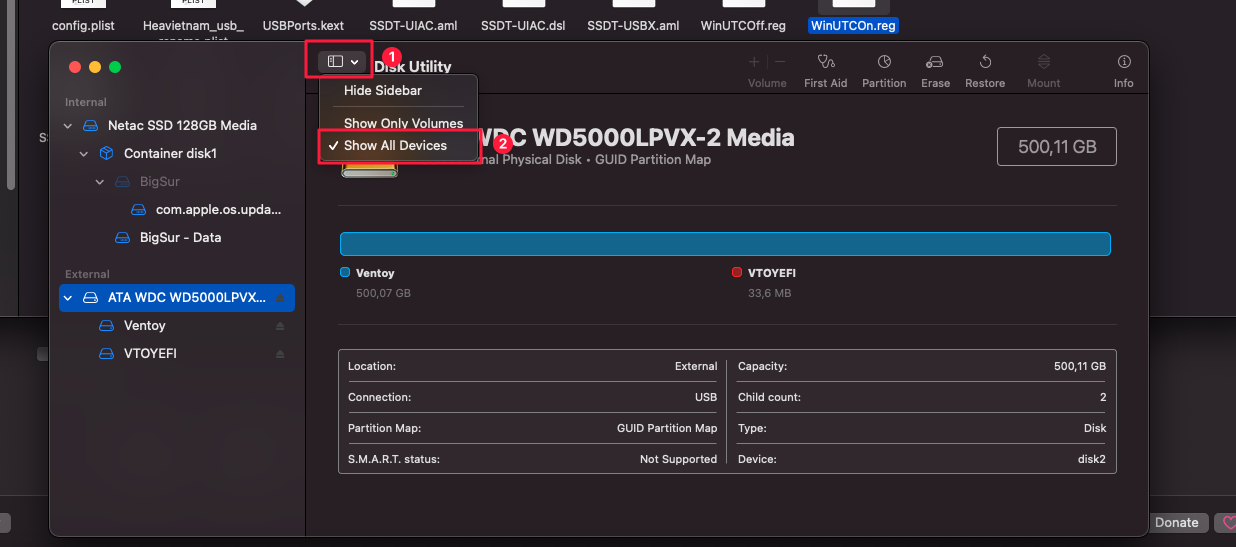This screenshot has height=547, width=1236.
Task: Click the VTOYEFI legend color swatch
Action: click(x=736, y=272)
